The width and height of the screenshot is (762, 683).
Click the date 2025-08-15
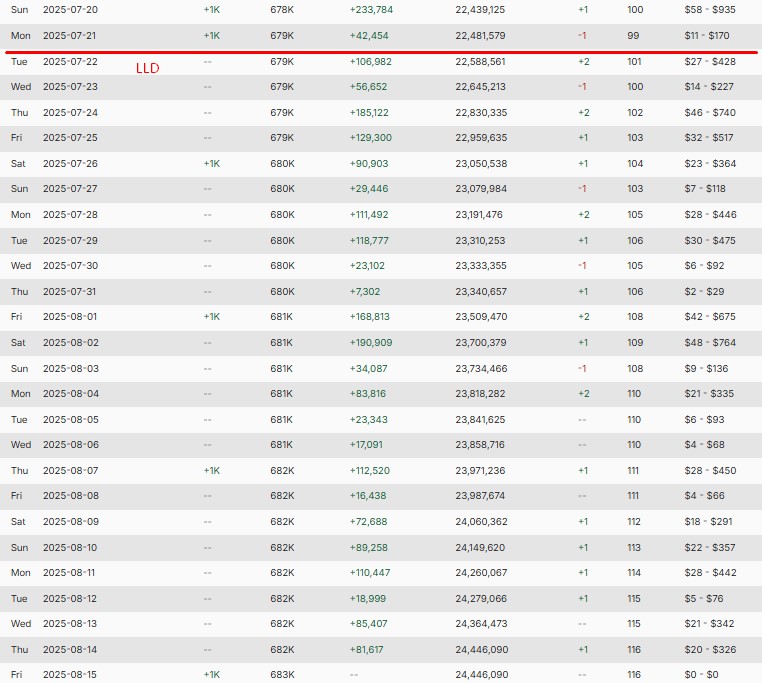click(x=70, y=675)
